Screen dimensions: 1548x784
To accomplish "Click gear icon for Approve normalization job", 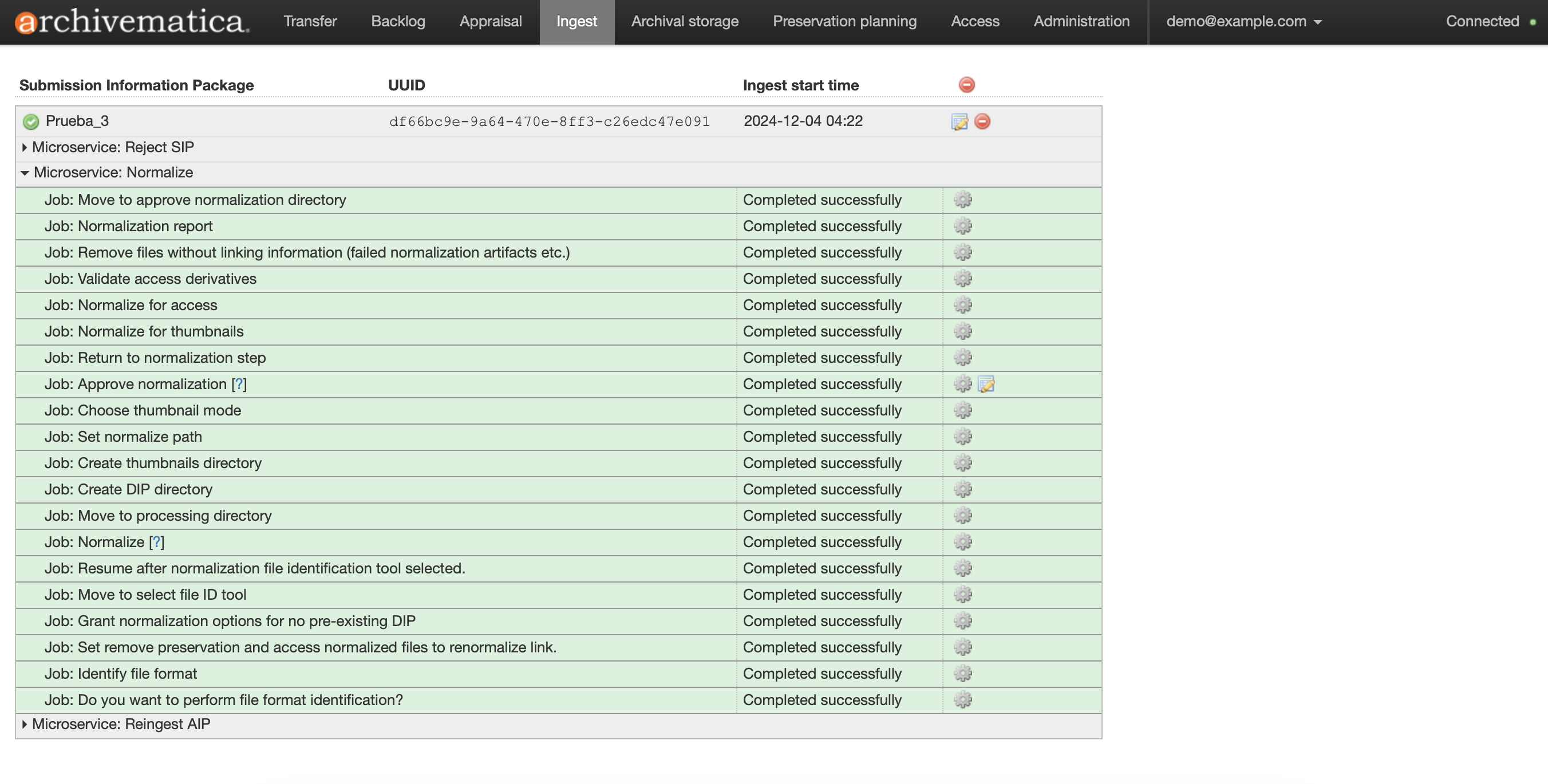I will click(x=962, y=384).
